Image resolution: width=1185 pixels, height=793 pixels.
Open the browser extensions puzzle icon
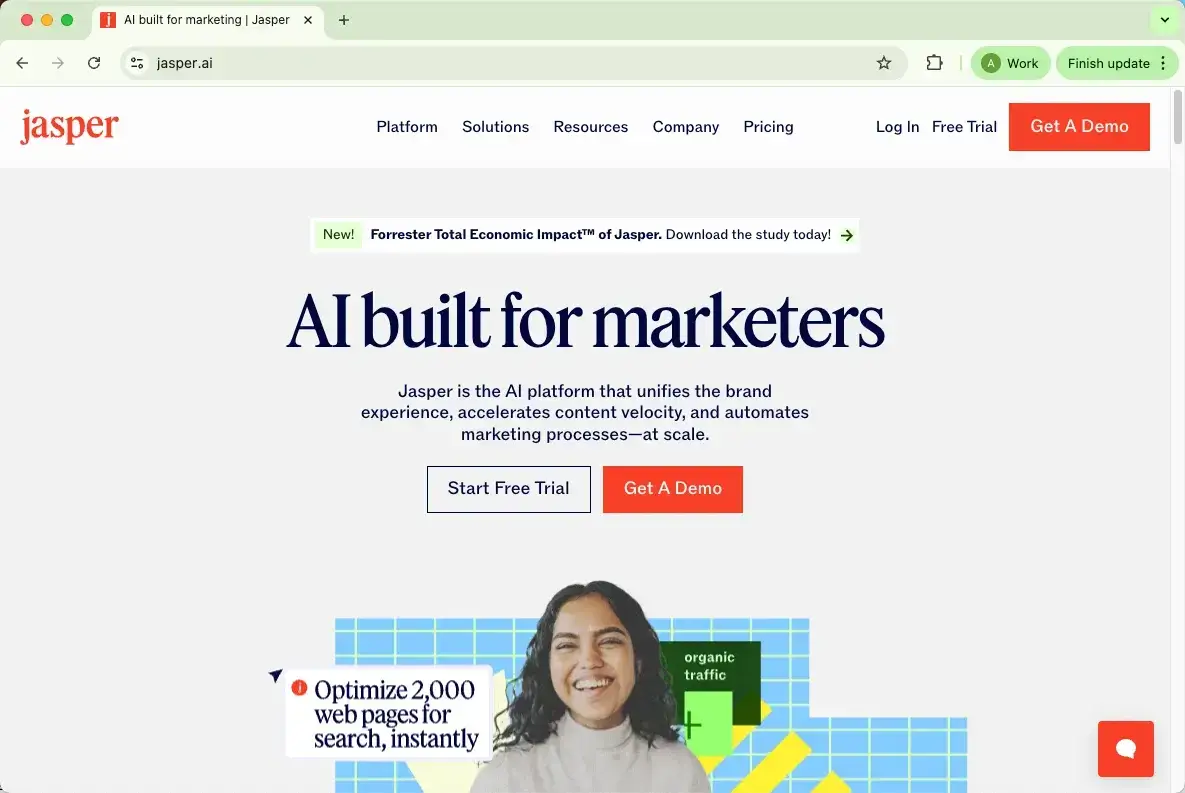pos(934,64)
